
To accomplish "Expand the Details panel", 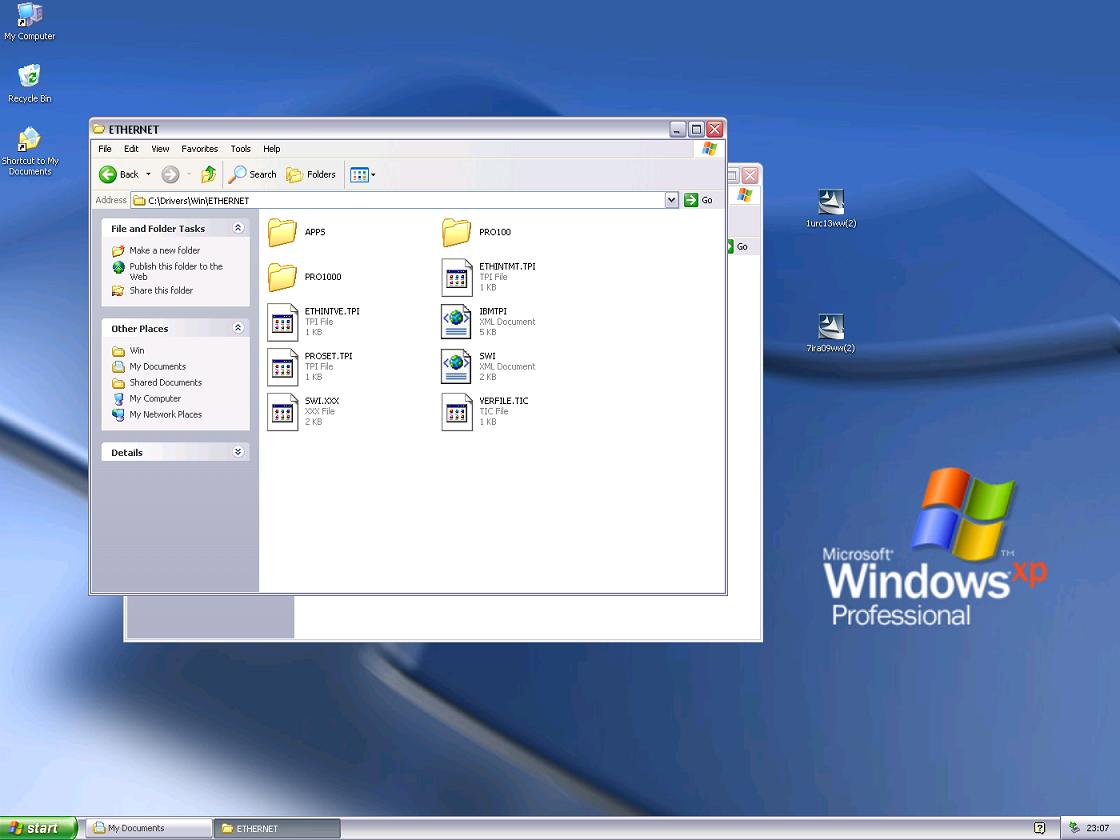I will (x=238, y=452).
